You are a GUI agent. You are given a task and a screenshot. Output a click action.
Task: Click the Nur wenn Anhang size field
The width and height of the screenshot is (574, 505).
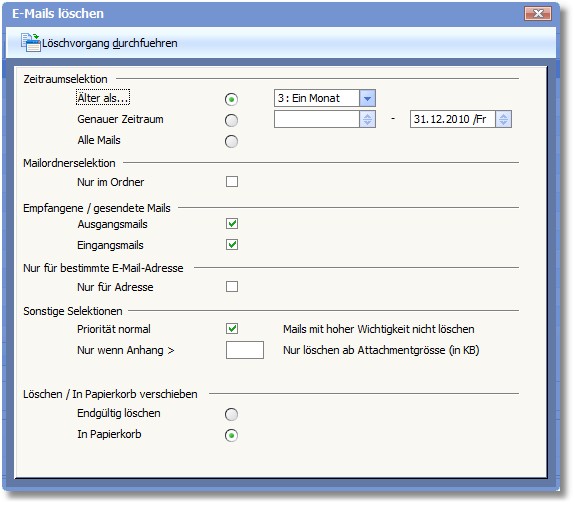245,350
